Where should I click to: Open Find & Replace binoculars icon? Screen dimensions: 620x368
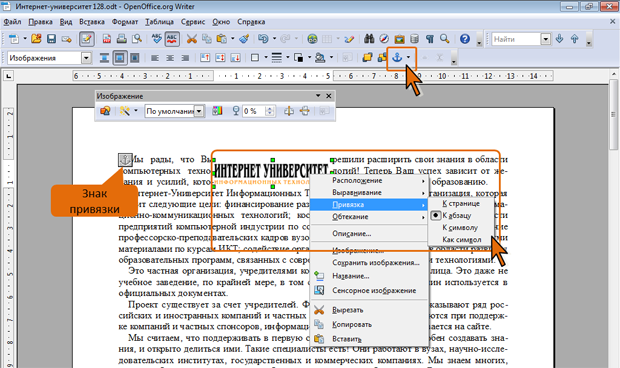click(x=369, y=39)
